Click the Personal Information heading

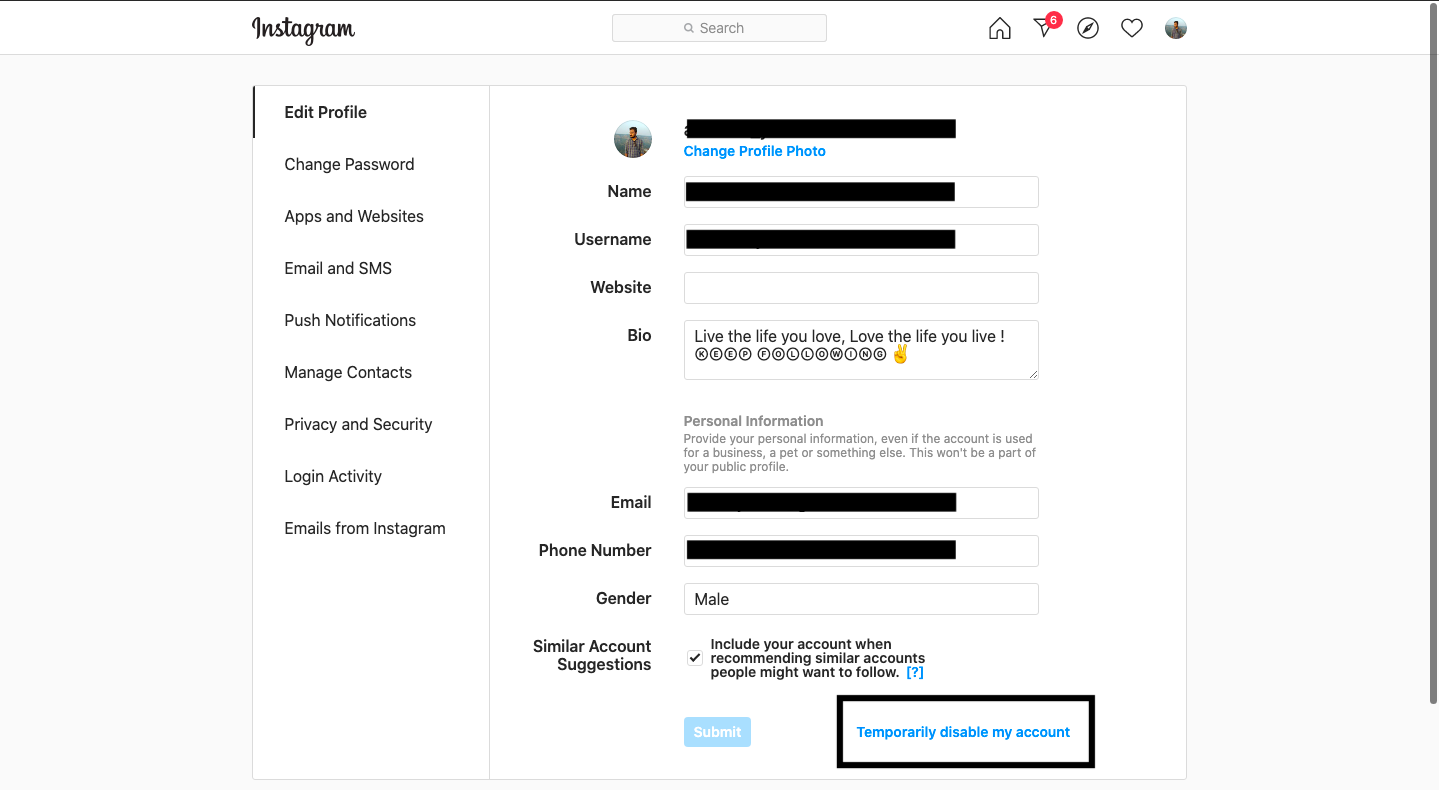753,421
